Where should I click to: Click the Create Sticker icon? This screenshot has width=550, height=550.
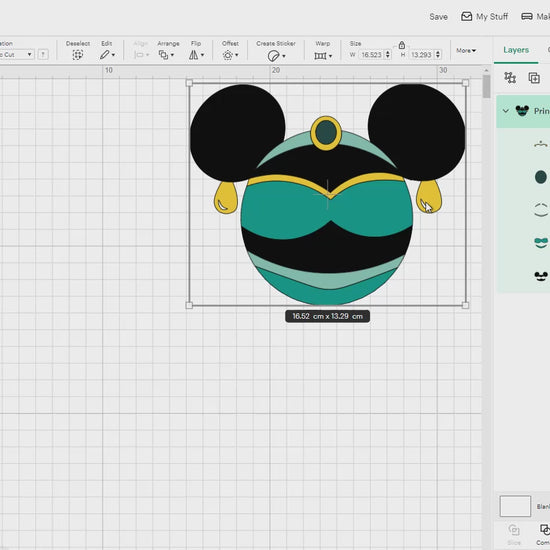click(273, 56)
